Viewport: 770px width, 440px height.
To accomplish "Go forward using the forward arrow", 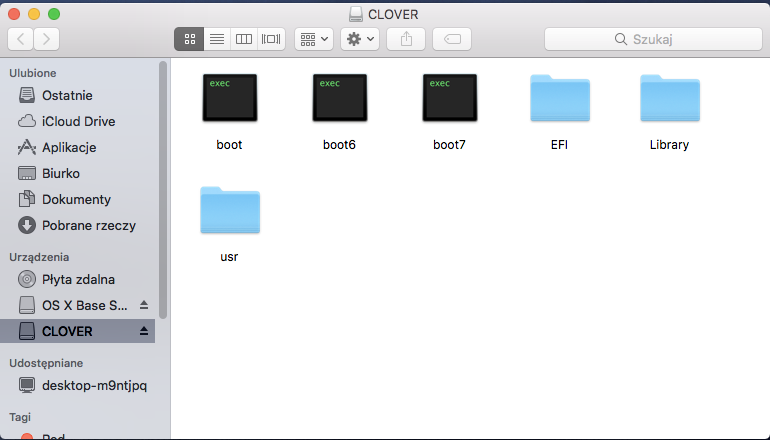I will (x=46, y=39).
